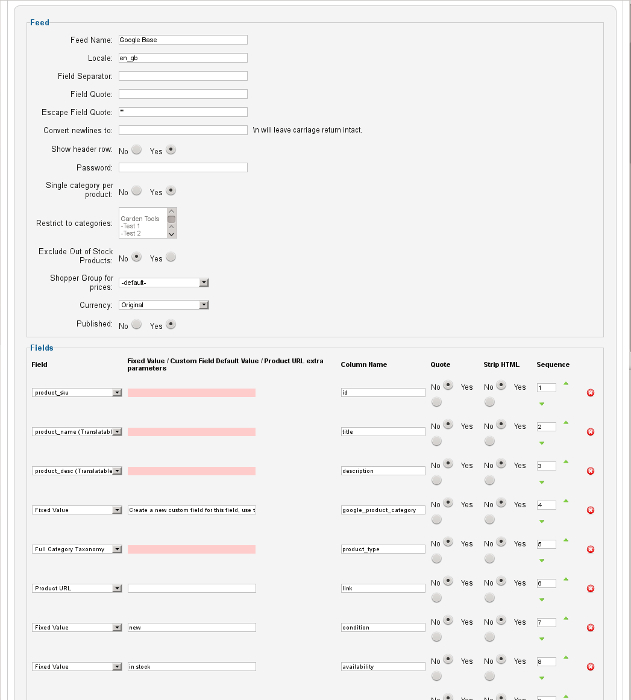The height and width of the screenshot is (700, 631).
Task: Open the Product URL field dropdown
Action: pos(77,588)
